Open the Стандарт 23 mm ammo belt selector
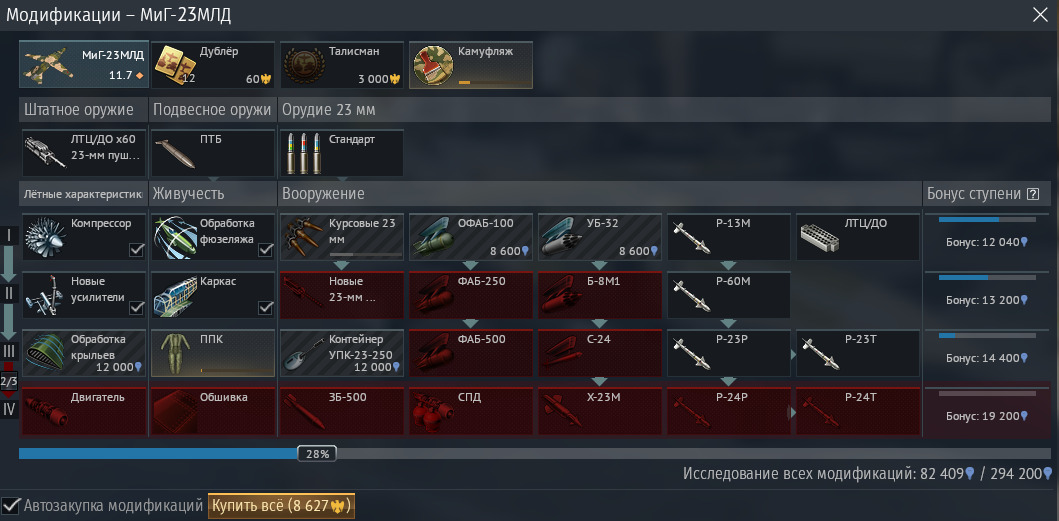 342,153
